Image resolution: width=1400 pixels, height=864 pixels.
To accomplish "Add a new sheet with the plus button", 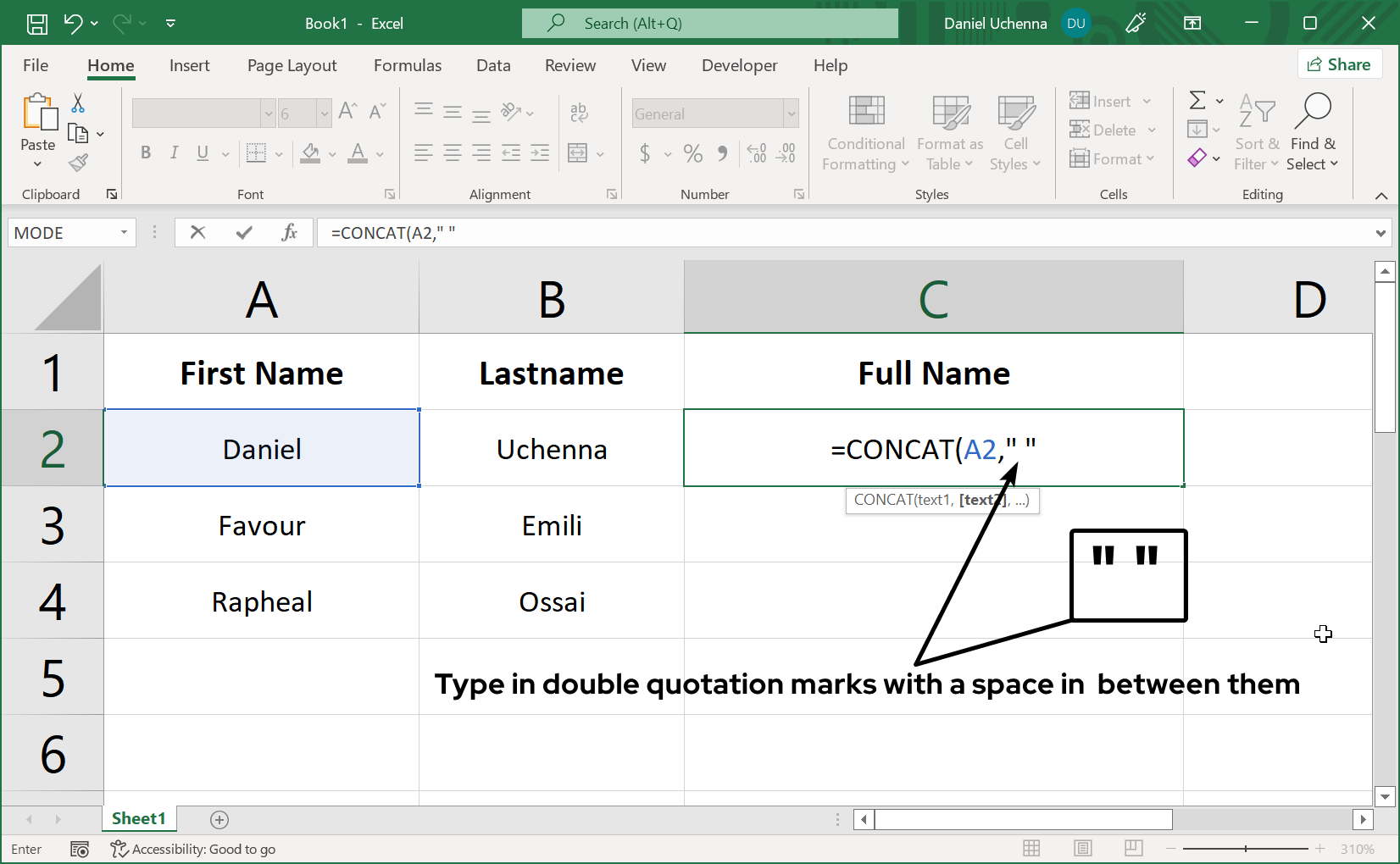I will click(x=219, y=819).
